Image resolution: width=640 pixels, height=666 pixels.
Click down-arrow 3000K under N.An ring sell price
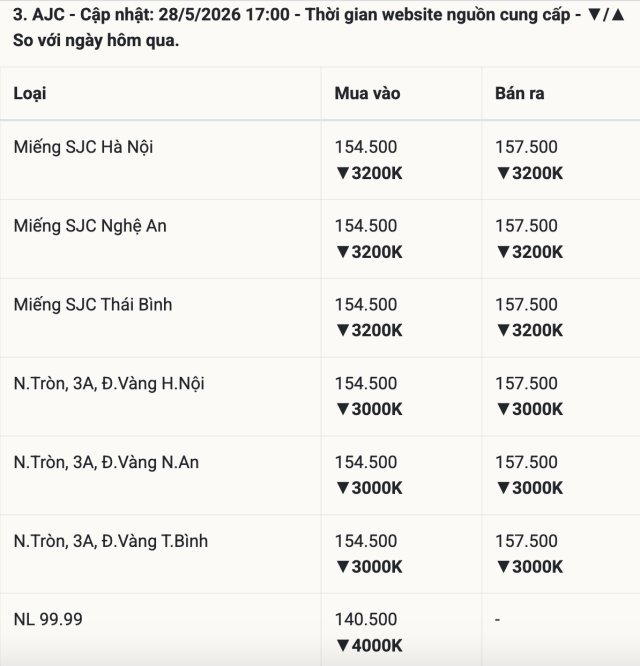pos(529,488)
